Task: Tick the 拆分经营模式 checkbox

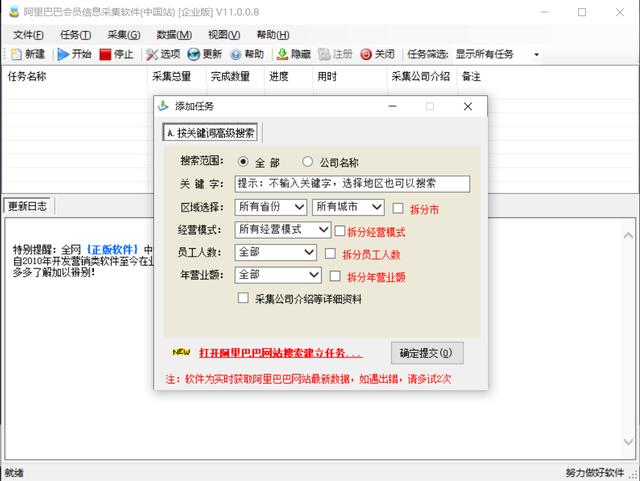Action: 340,231
